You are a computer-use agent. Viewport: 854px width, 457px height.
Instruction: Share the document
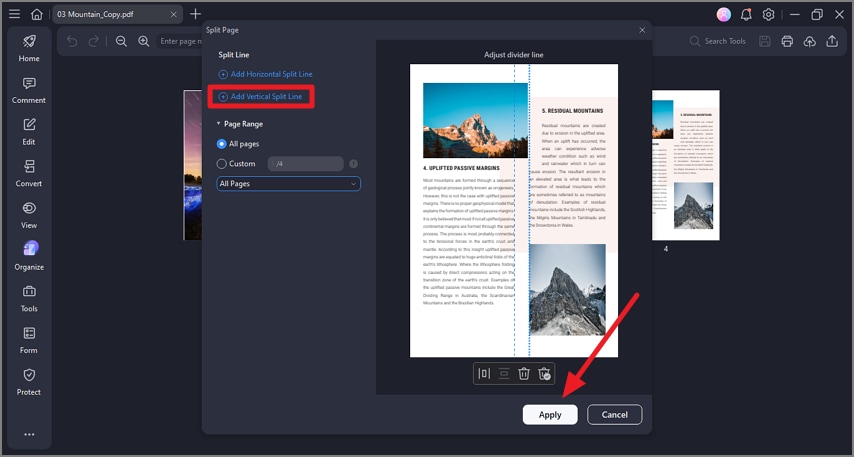point(832,41)
